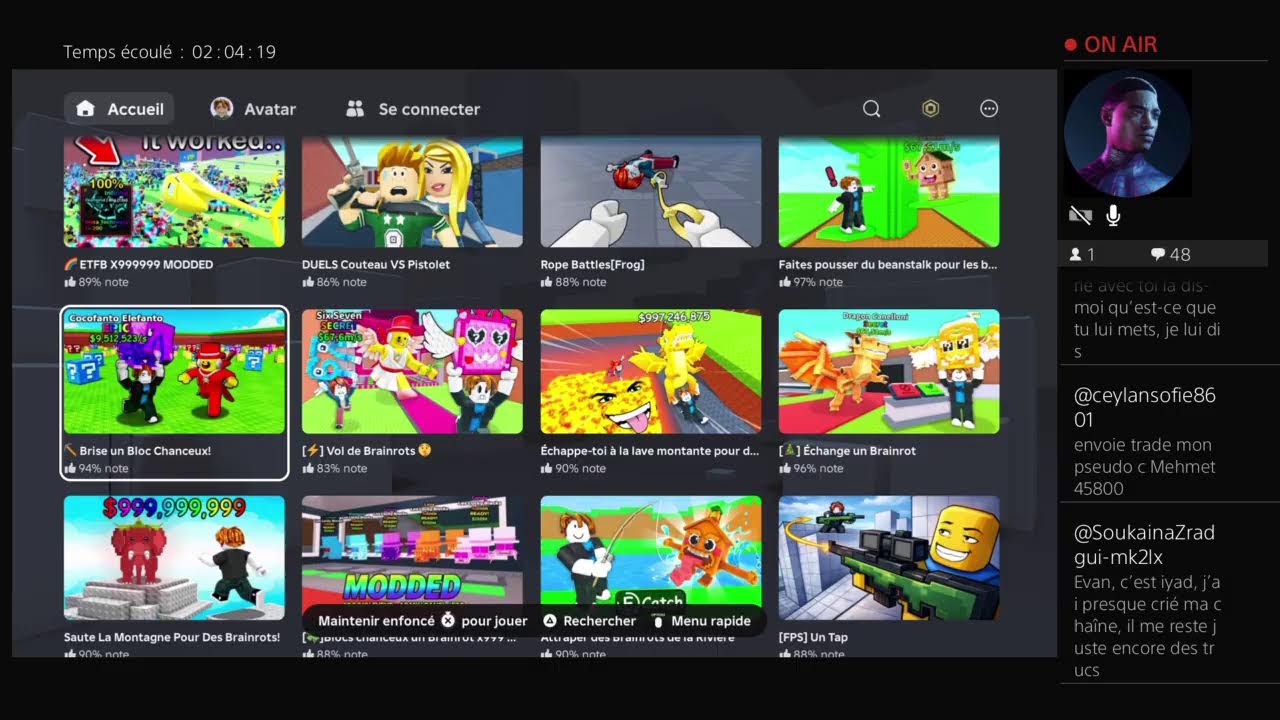
Task: Click the thumbs-up next to 83% note
Action: (x=308, y=468)
